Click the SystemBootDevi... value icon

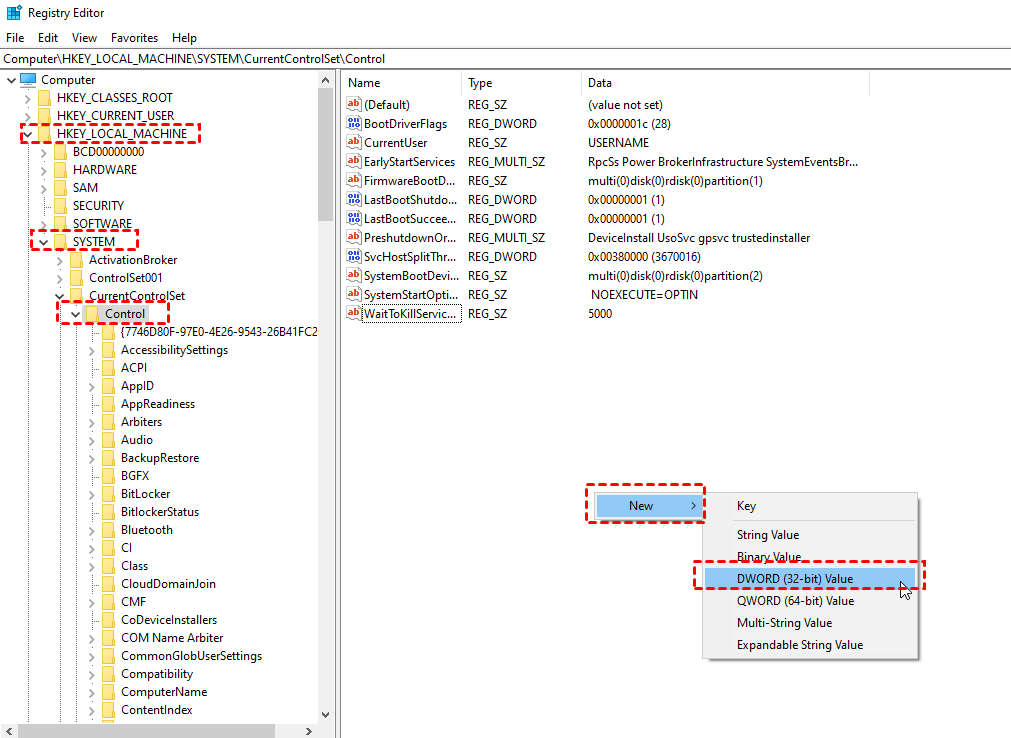[353, 275]
